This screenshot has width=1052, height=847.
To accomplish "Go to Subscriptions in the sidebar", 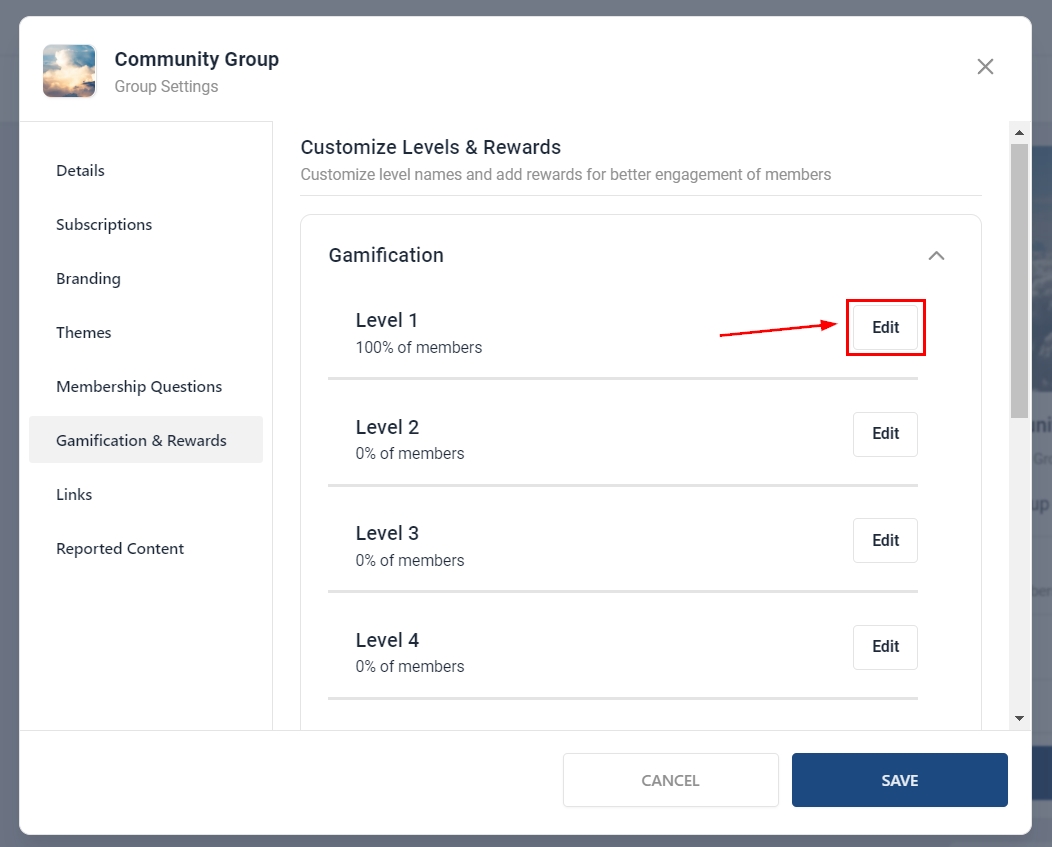I will (104, 225).
